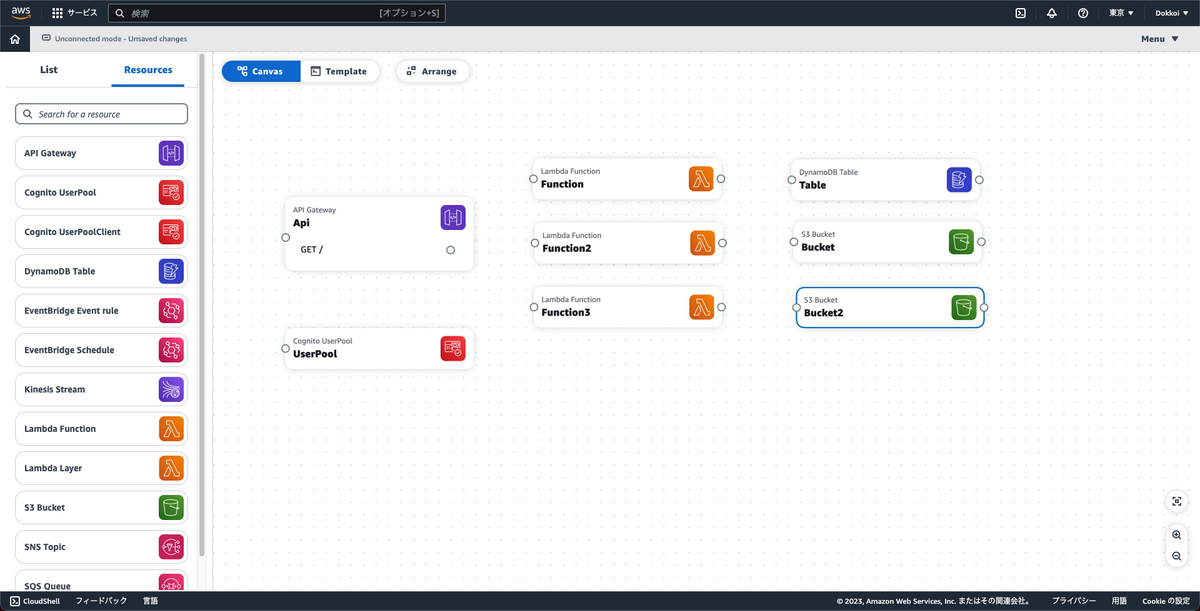Add DynamoDB Table resource from palette
The width and height of the screenshot is (1200, 611).
point(101,271)
